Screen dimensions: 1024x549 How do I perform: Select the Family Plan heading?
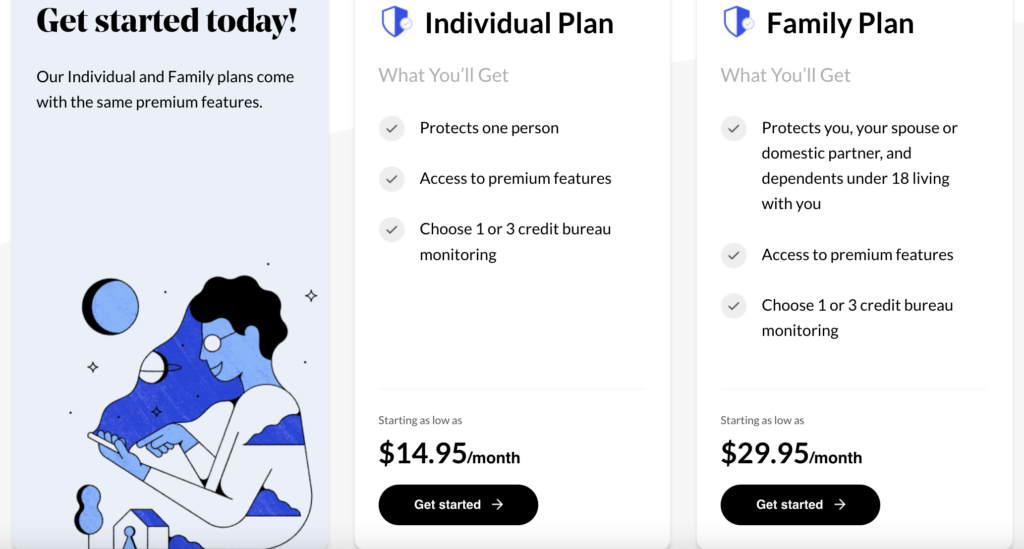pos(840,24)
